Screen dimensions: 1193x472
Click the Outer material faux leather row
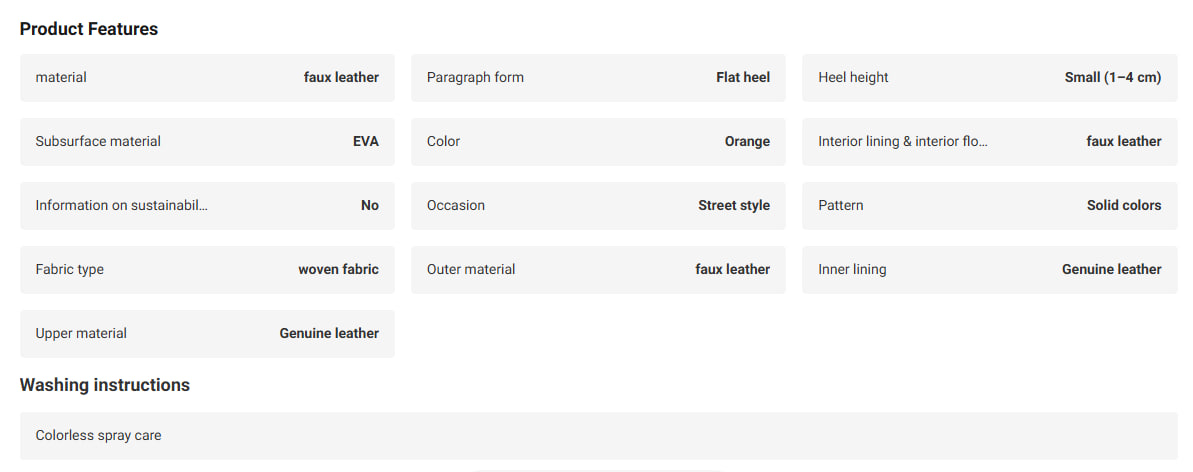click(598, 269)
